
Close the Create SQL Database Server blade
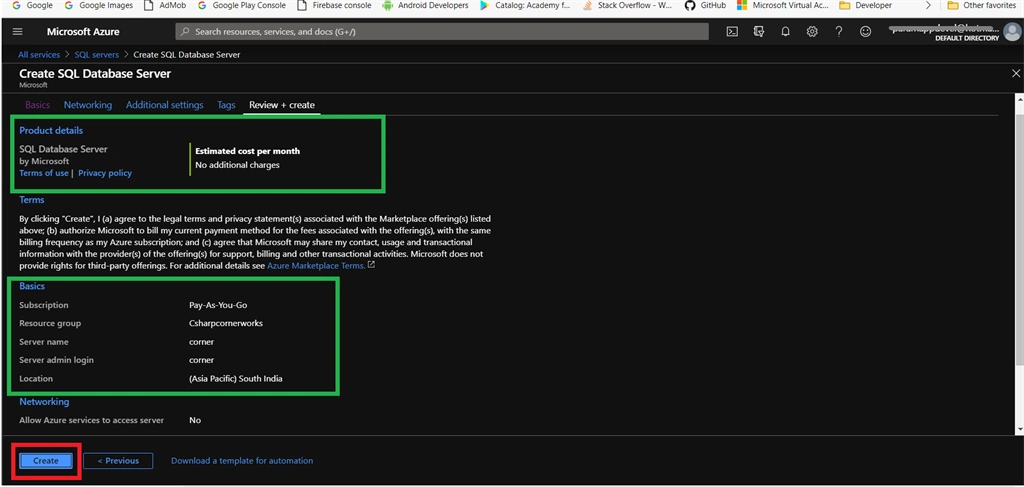tap(1016, 73)
